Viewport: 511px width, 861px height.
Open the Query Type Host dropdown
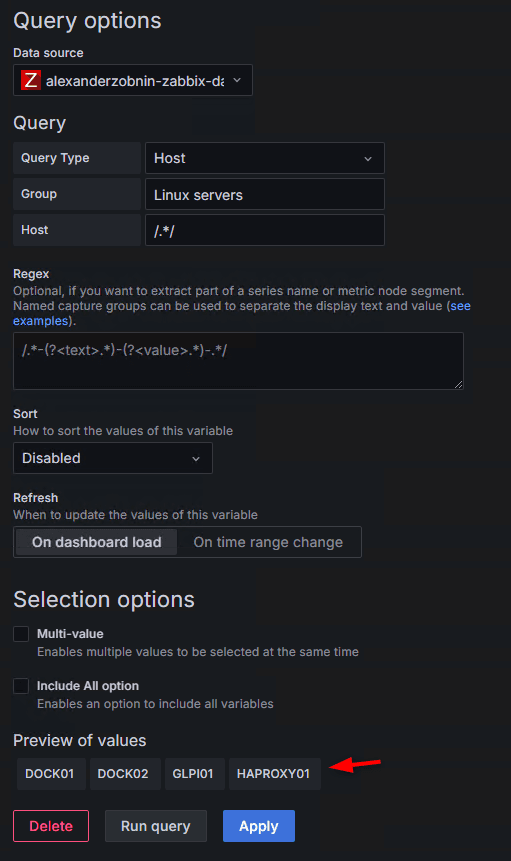[265, 158]
